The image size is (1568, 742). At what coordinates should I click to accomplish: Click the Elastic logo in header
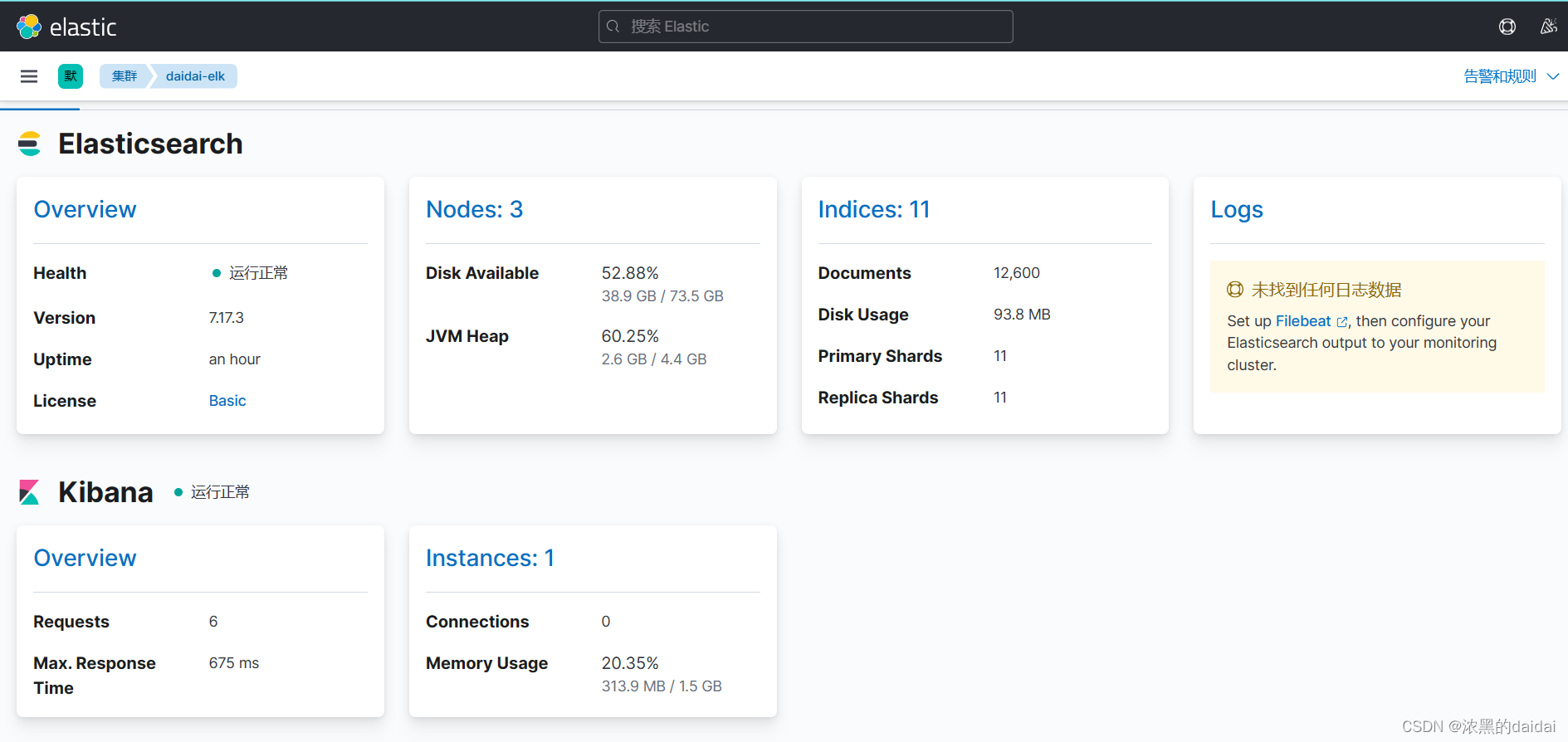click(x=66, y=27)
